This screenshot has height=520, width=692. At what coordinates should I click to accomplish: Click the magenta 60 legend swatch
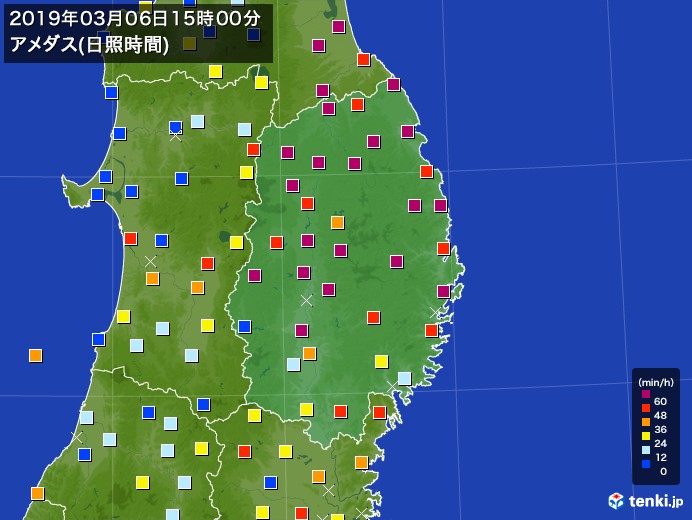(x=646, y=394)
